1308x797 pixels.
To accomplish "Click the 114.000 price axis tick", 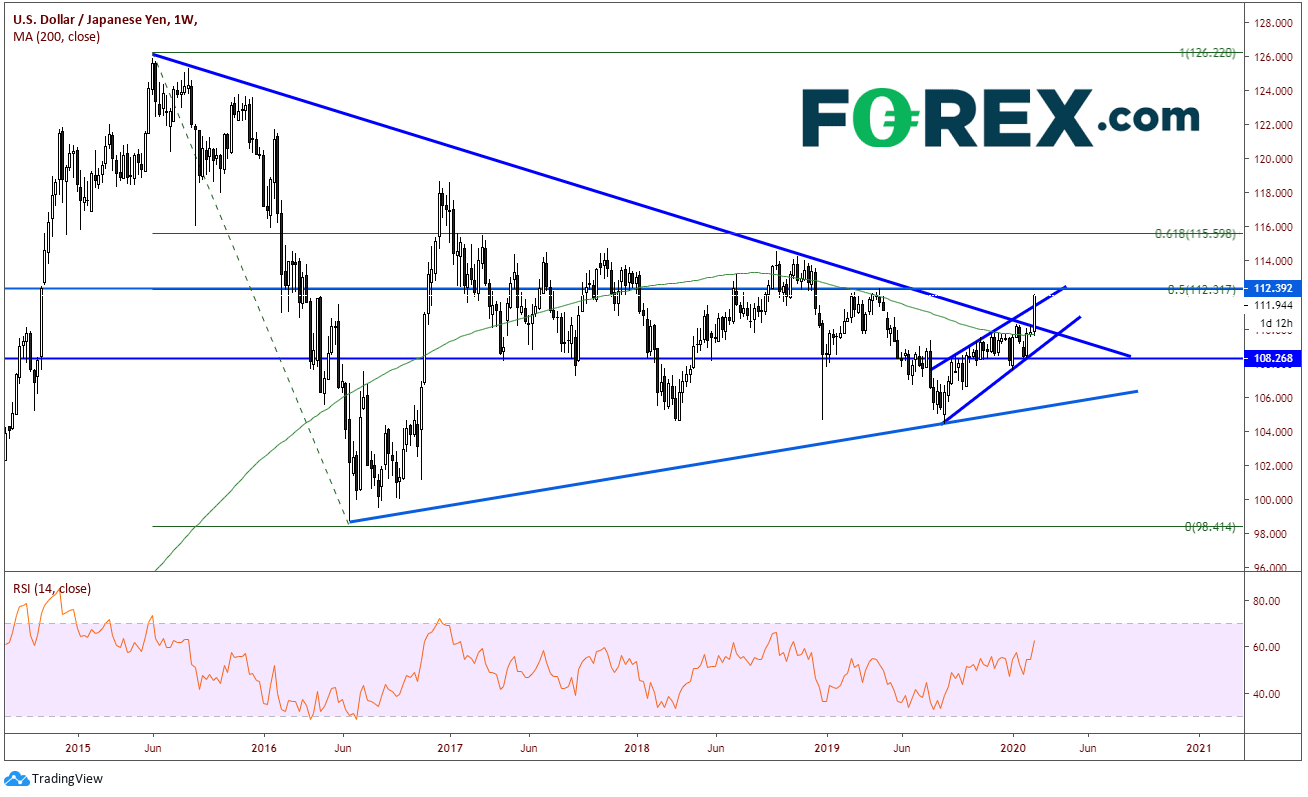I will (1273, 261).
